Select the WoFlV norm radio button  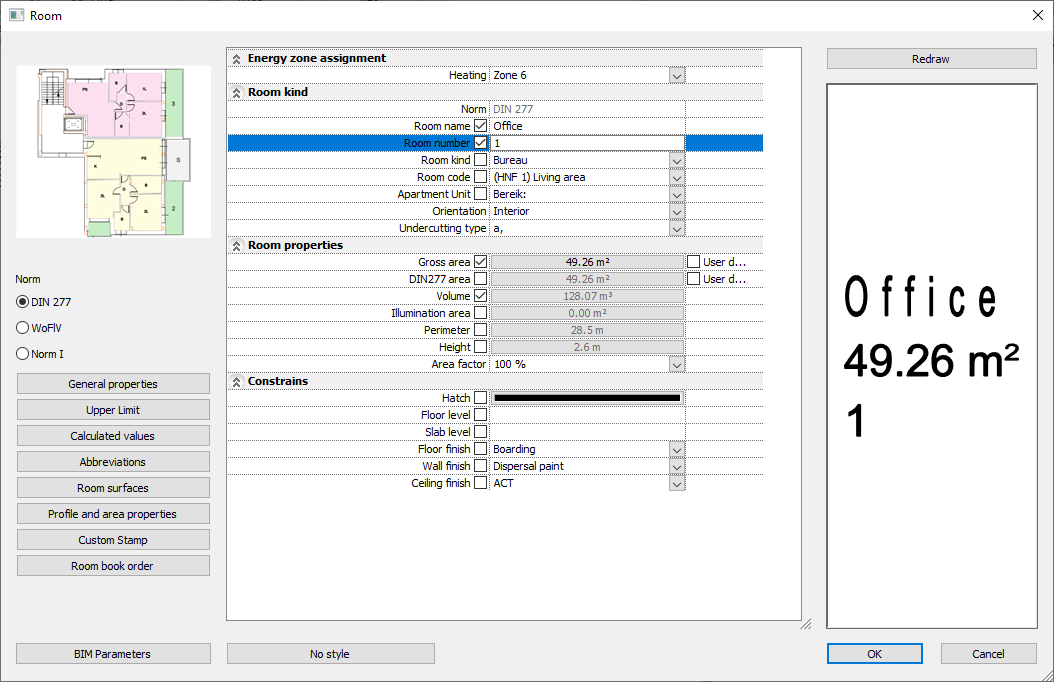tap(23, 328)
